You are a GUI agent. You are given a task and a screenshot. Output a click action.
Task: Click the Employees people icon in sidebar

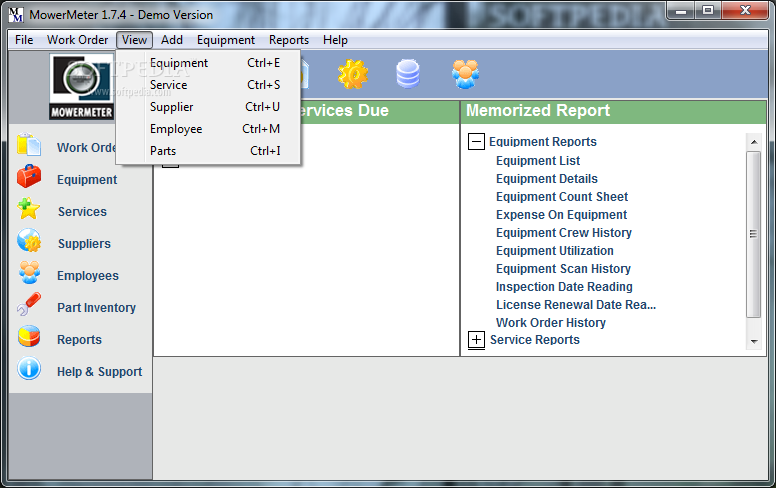point(29,273)
